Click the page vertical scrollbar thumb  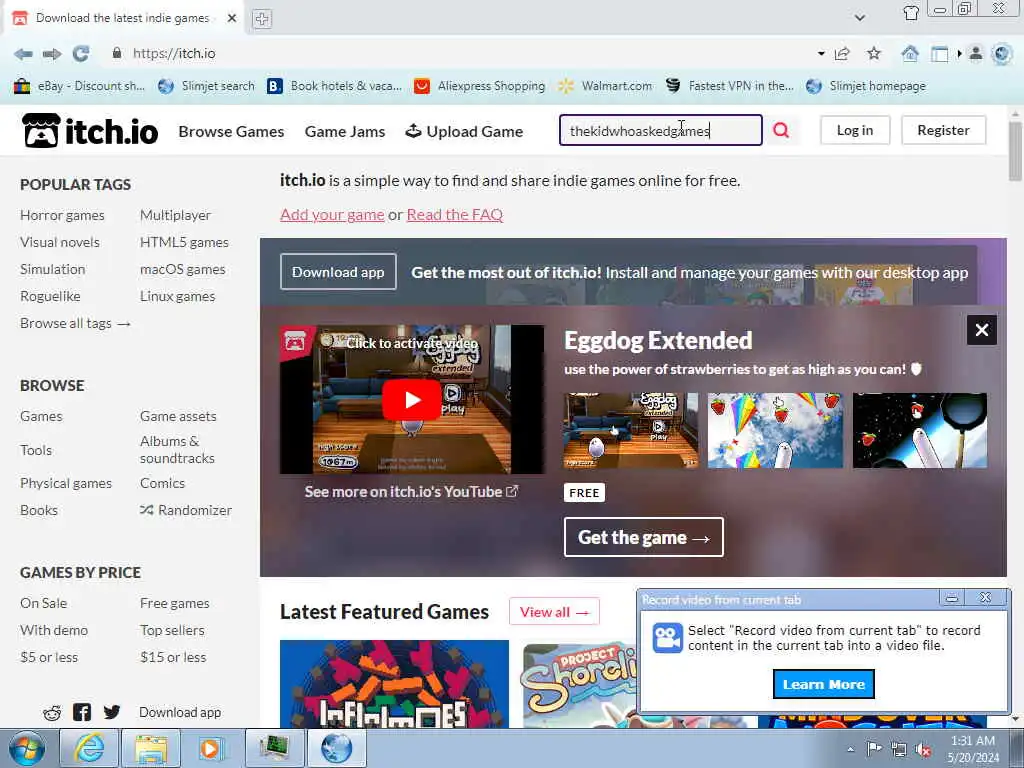[x=1014, y=150]
